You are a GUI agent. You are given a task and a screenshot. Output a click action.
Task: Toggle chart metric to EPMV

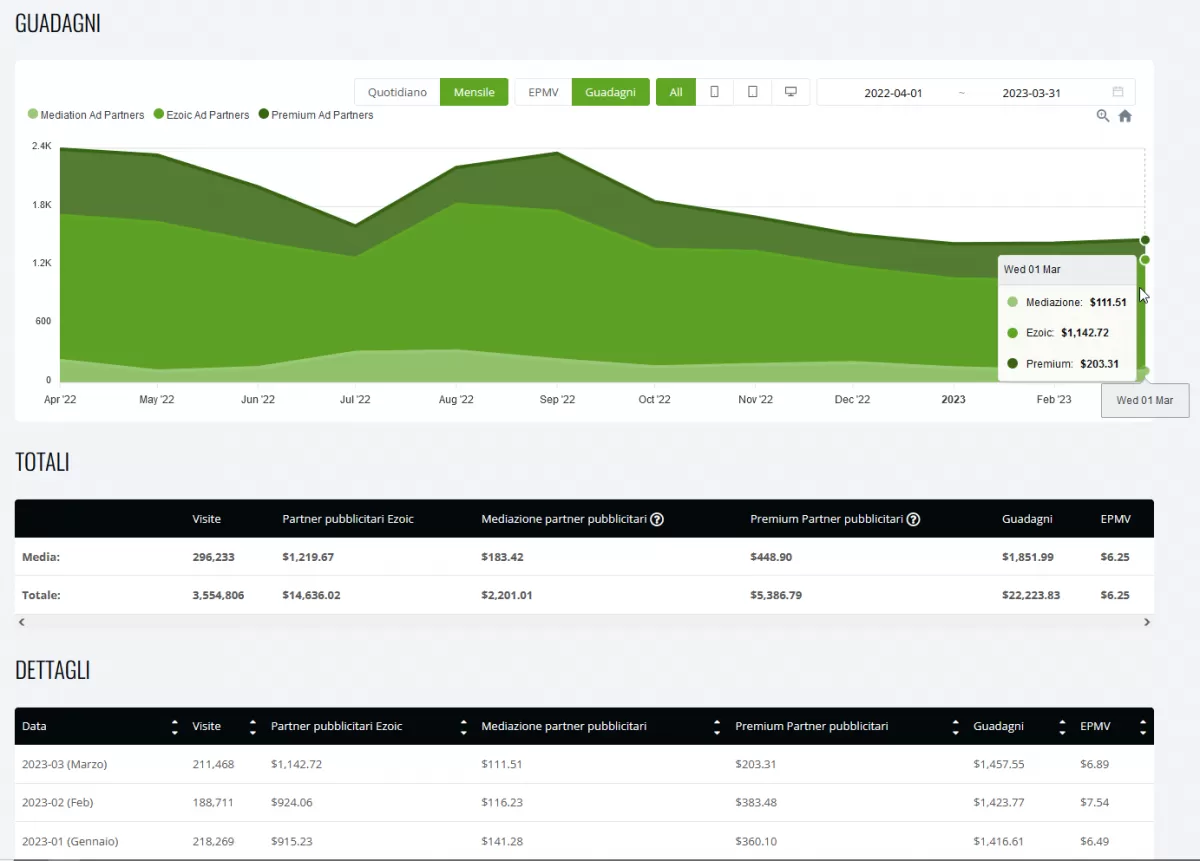543,92
